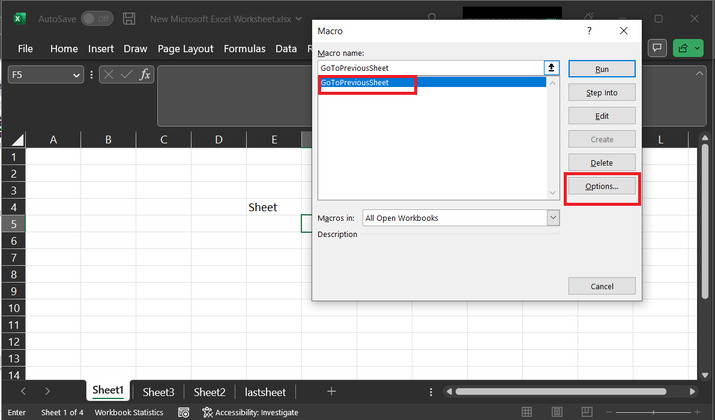Switch to Page Layout view icon
715x420 pixels.
coord(557,412)
